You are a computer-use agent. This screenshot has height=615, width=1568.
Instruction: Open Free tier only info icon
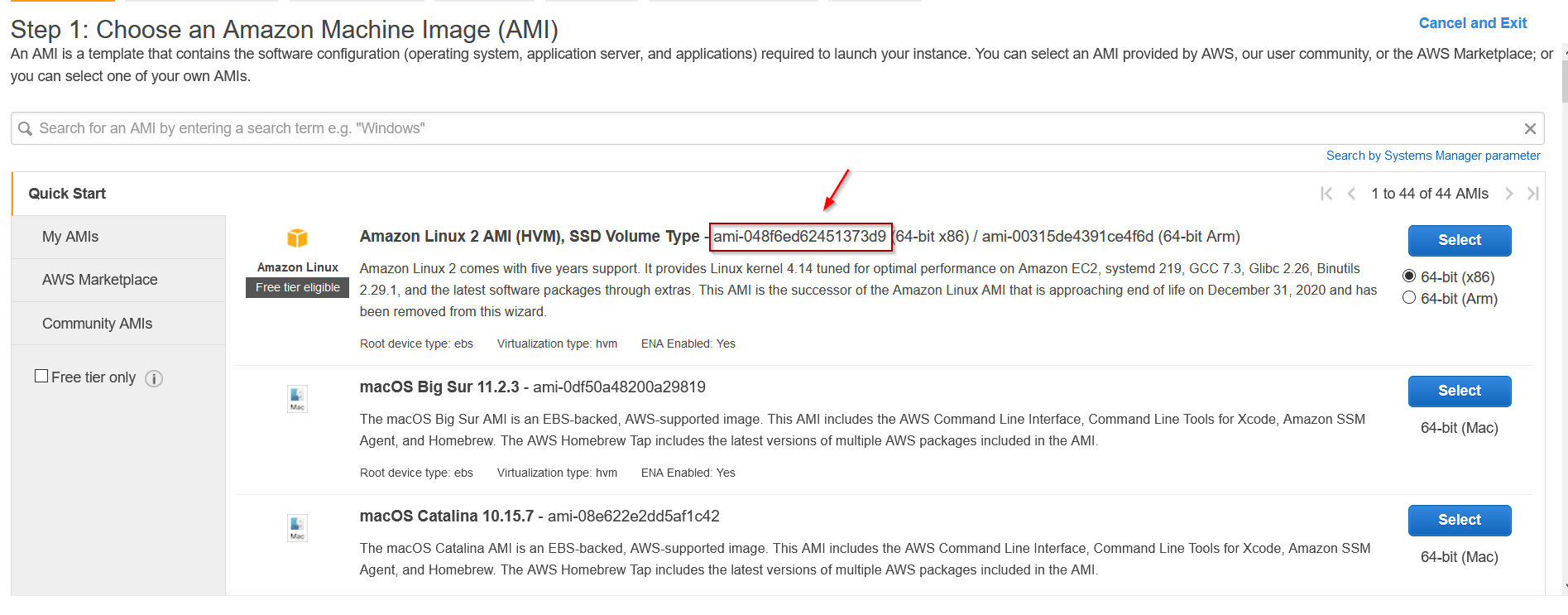coord(154,378)
